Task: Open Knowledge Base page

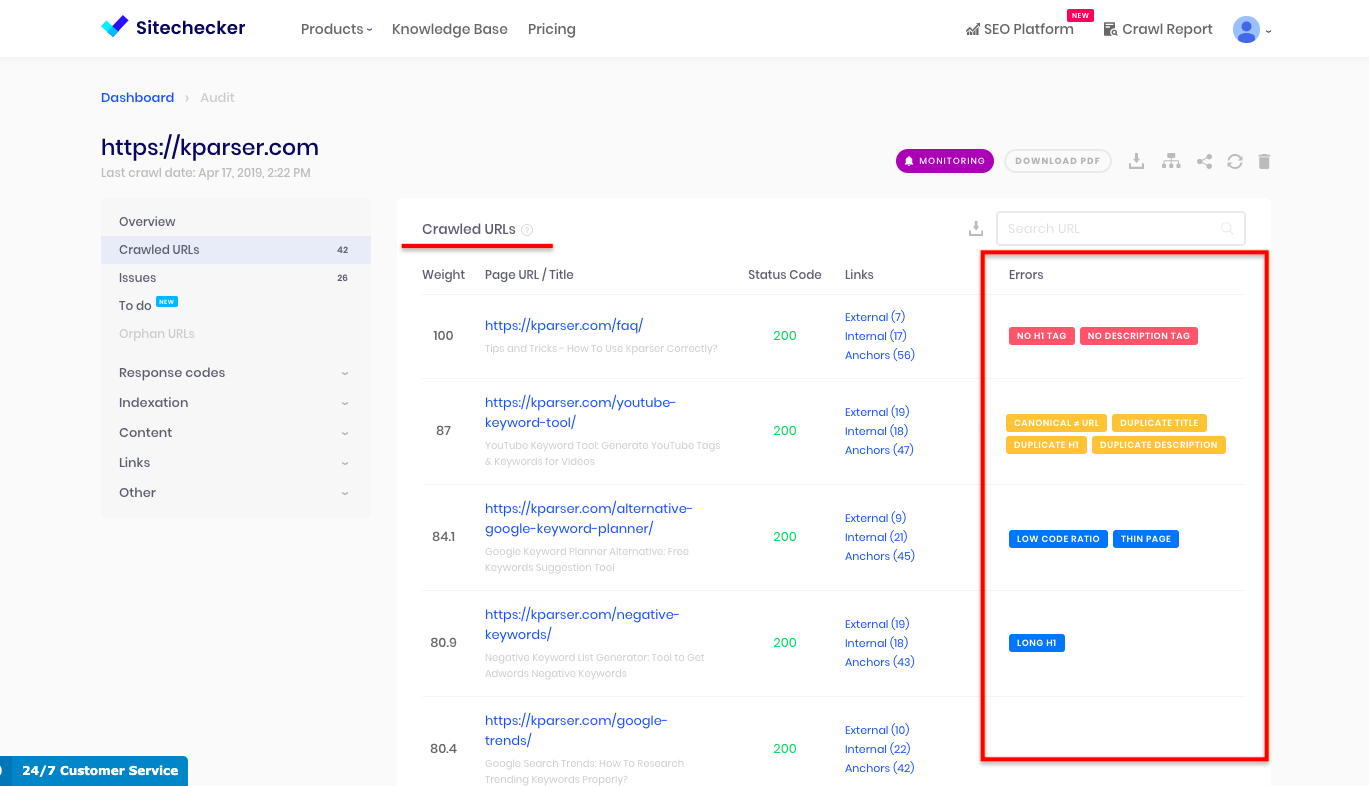Action: point(450,29)
